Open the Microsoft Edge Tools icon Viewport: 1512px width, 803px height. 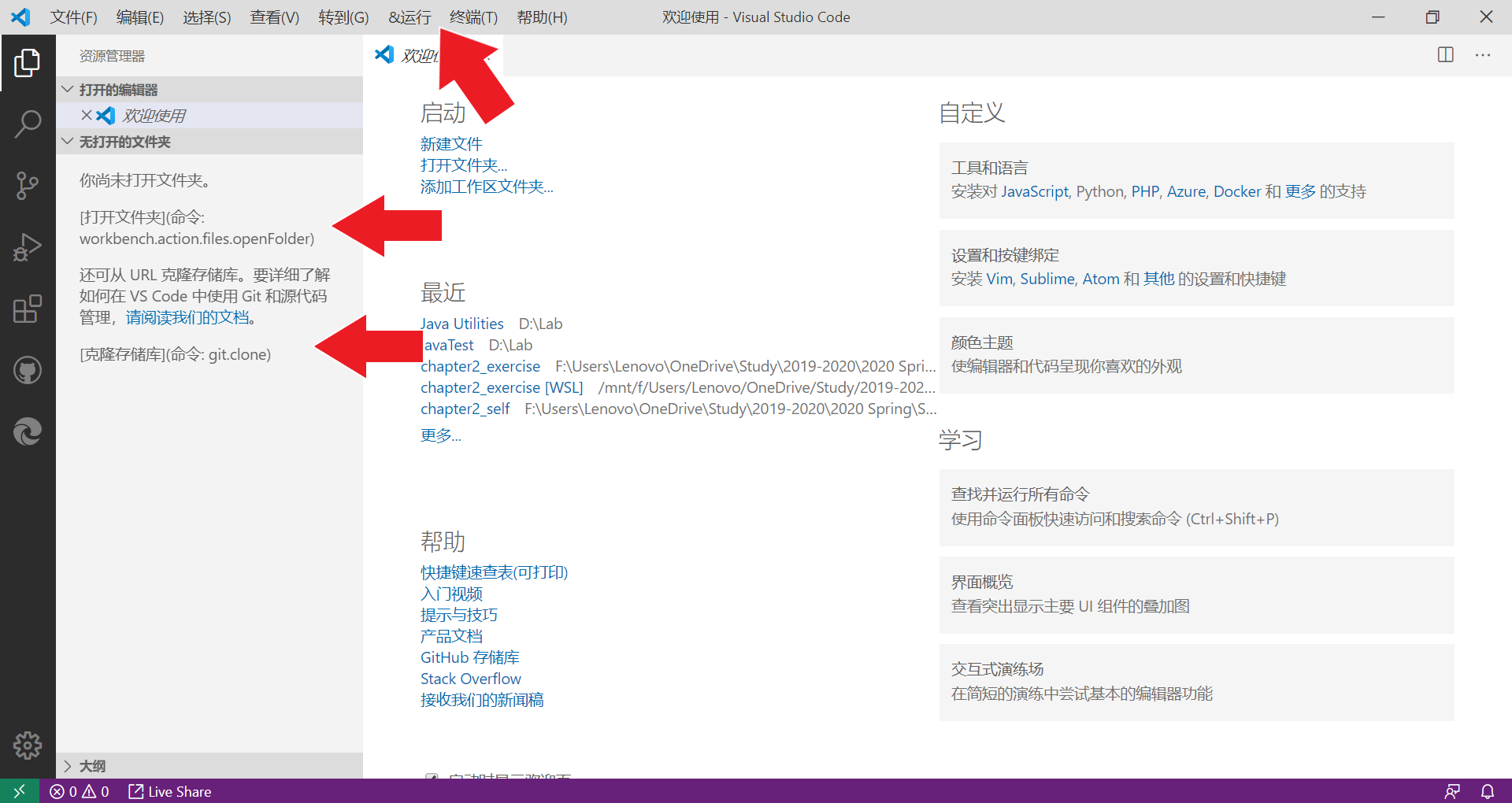[x=28, y=431]
